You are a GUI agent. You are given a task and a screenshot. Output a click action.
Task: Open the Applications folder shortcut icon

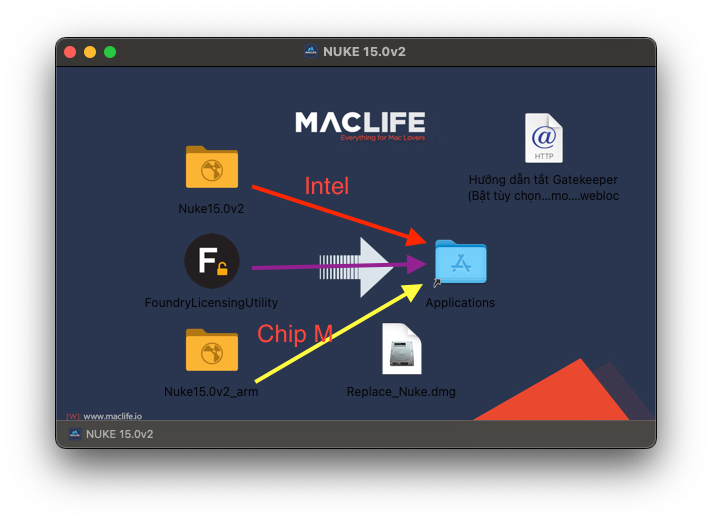(460, 264)
